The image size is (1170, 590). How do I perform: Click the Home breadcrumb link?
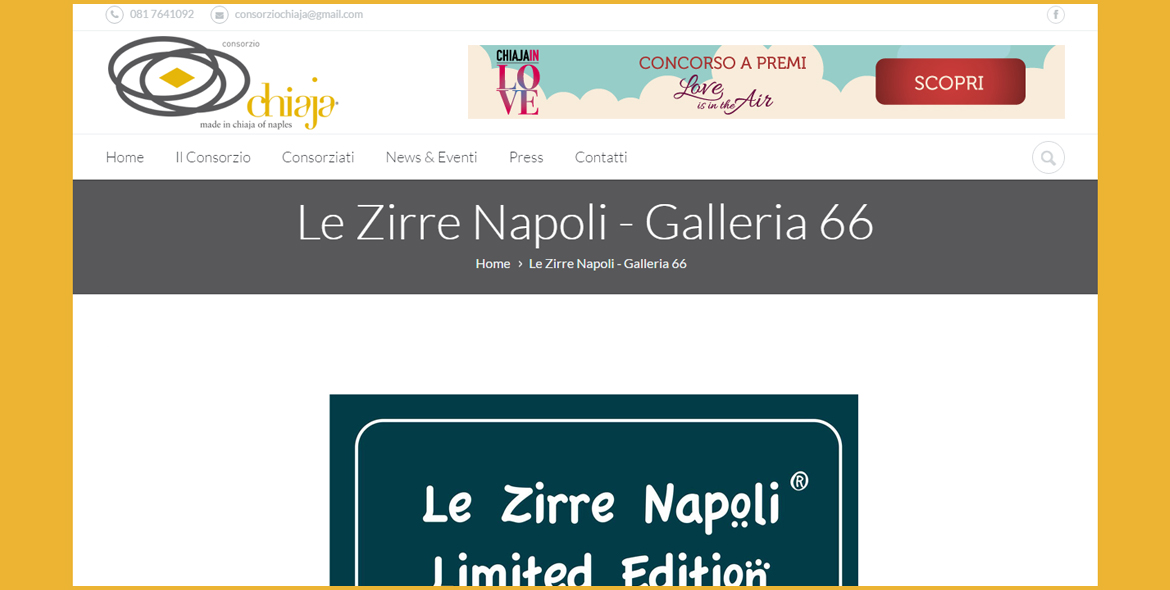pos(492,264)
